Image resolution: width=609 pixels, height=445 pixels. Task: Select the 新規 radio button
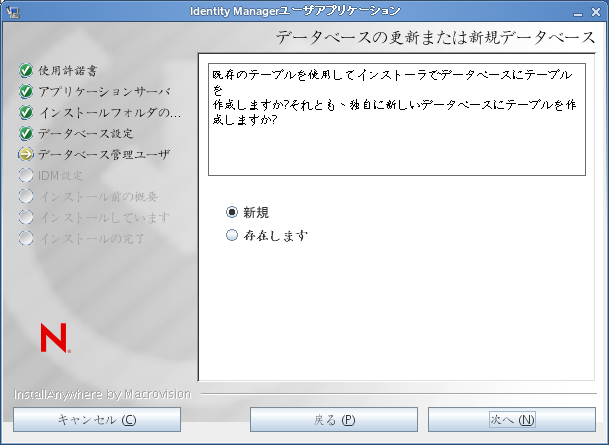(x=232, y=212)
